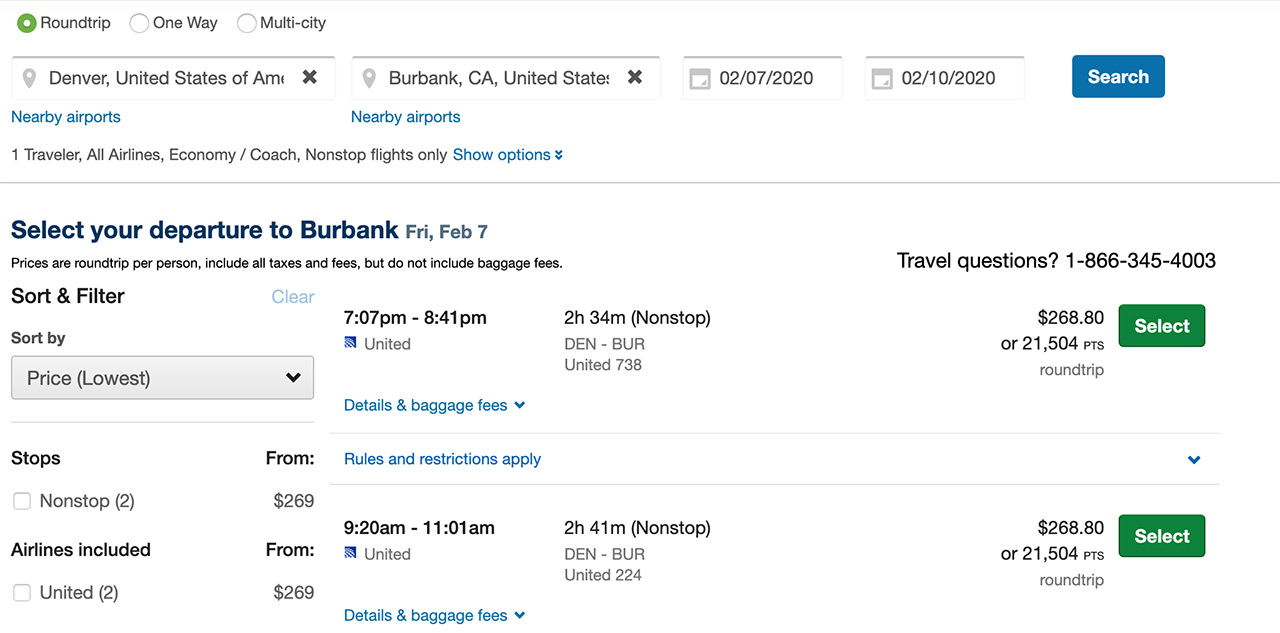Click the location pin icon in Denver field

(x=29, y=78)
